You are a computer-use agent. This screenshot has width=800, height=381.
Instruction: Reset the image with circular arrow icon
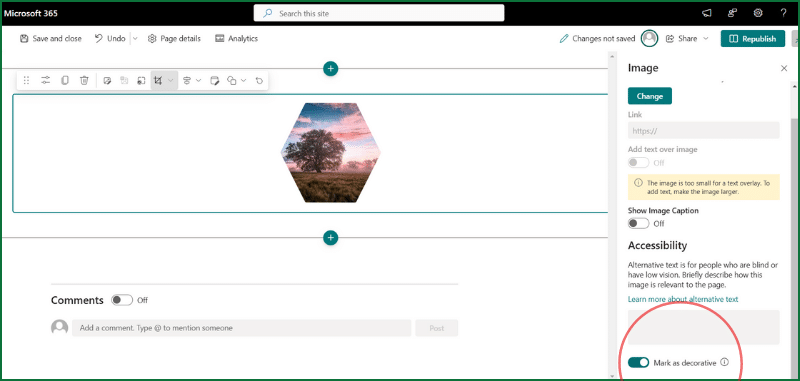click(x=259, y=81)
